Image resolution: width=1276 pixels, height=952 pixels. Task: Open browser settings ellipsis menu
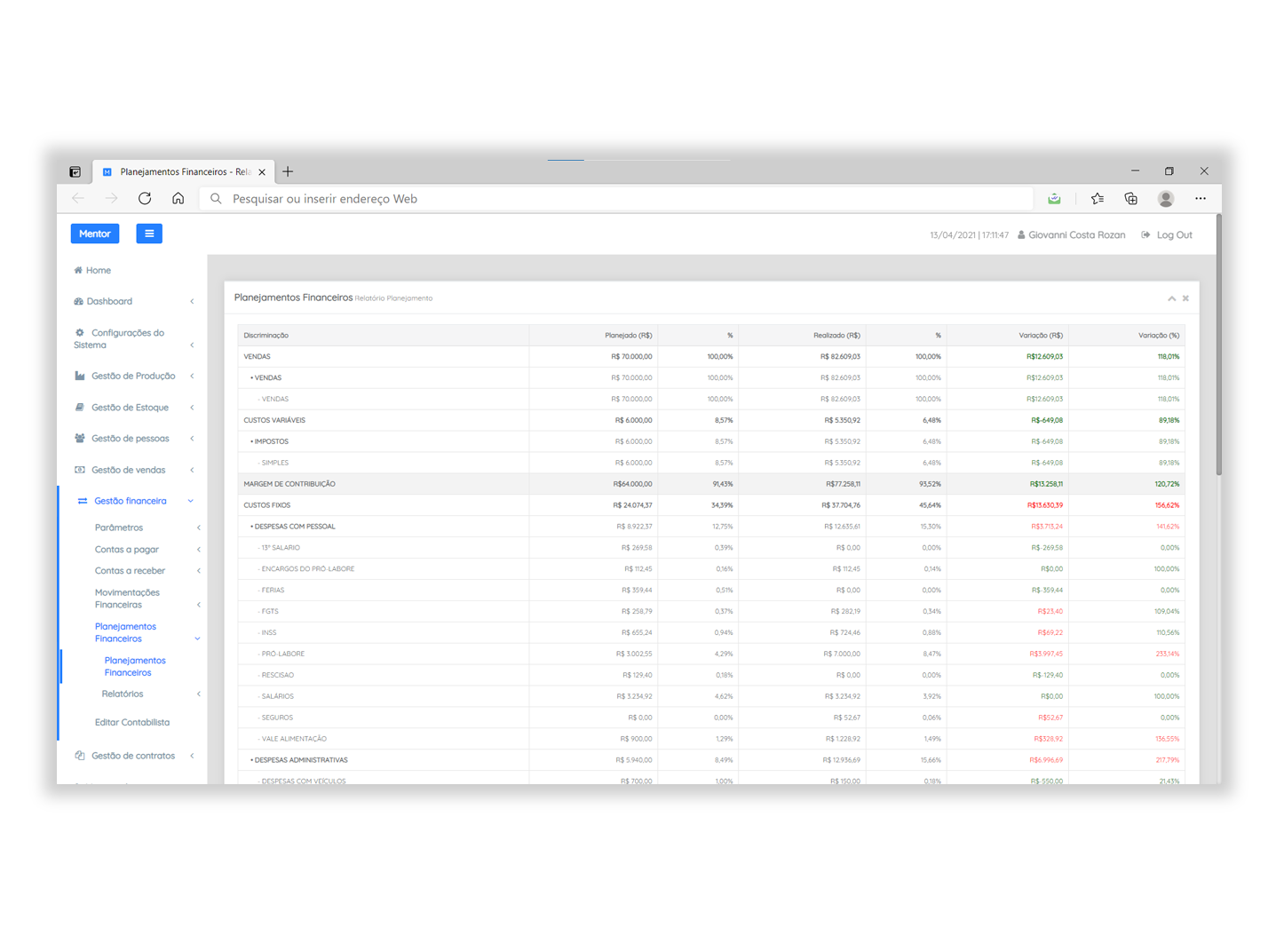1201,199
